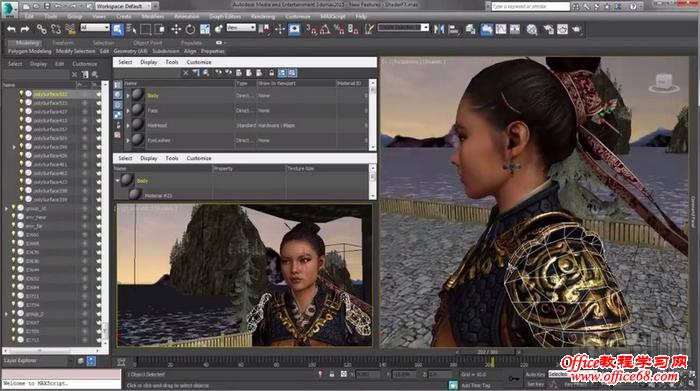Click the Modify Selection ribbon panel button
Viewport: 700px width, 391px height.
coord(76,51)
